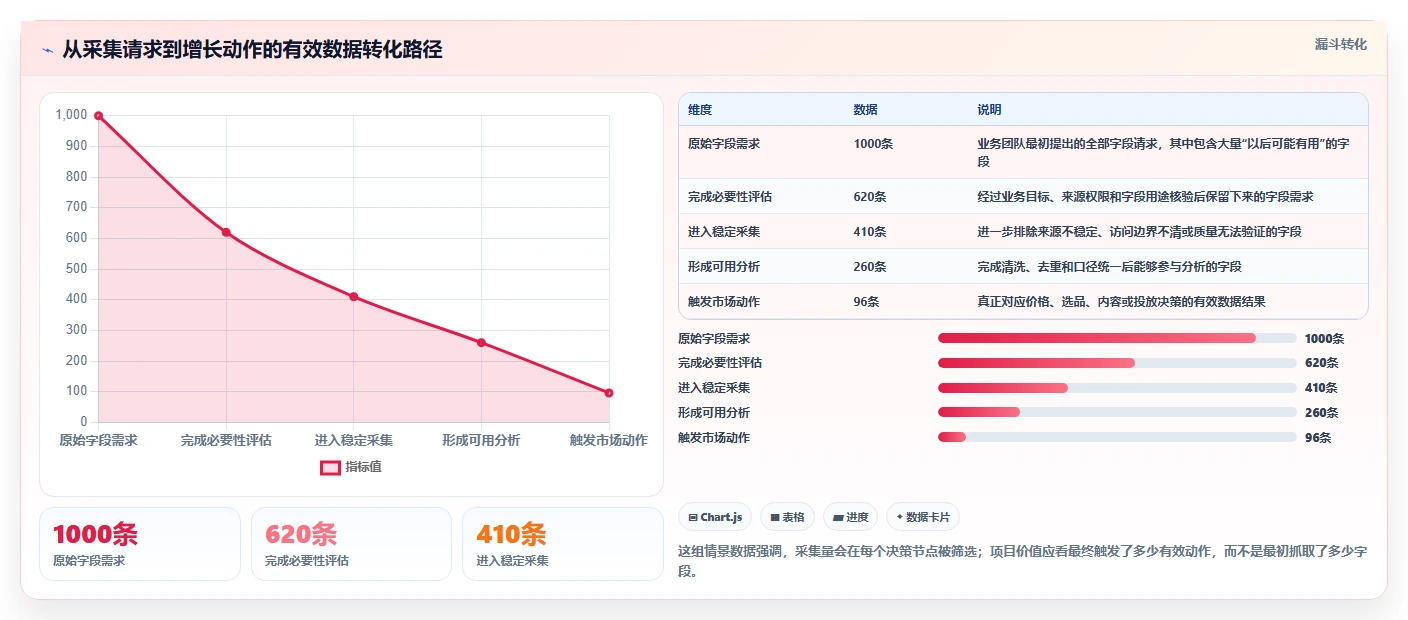1408x620 pixels.
Task: Click the progress value 96条
Action: click(x=1318, y=438)
